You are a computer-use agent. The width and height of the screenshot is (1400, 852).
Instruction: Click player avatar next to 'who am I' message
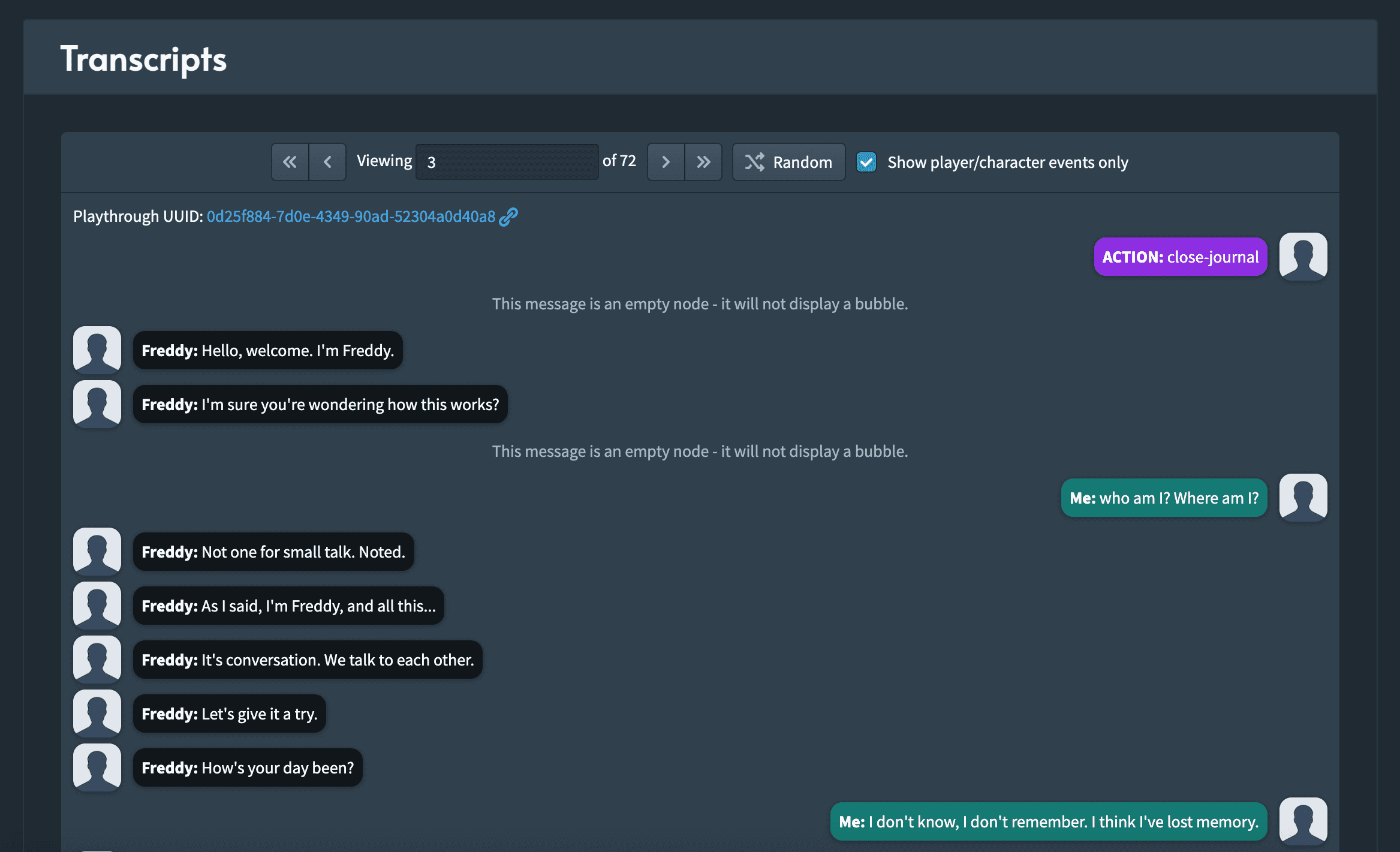click(1303, 498)
